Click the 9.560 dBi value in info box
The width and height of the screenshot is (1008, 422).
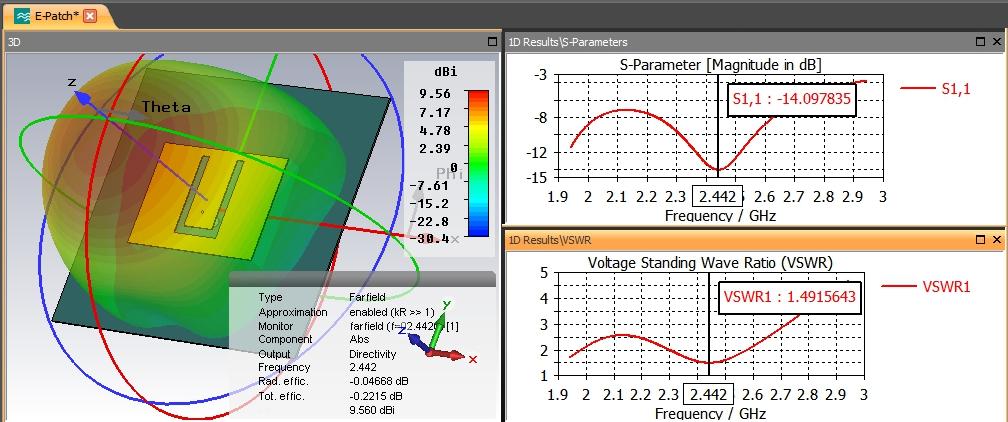tap(372, 410)
